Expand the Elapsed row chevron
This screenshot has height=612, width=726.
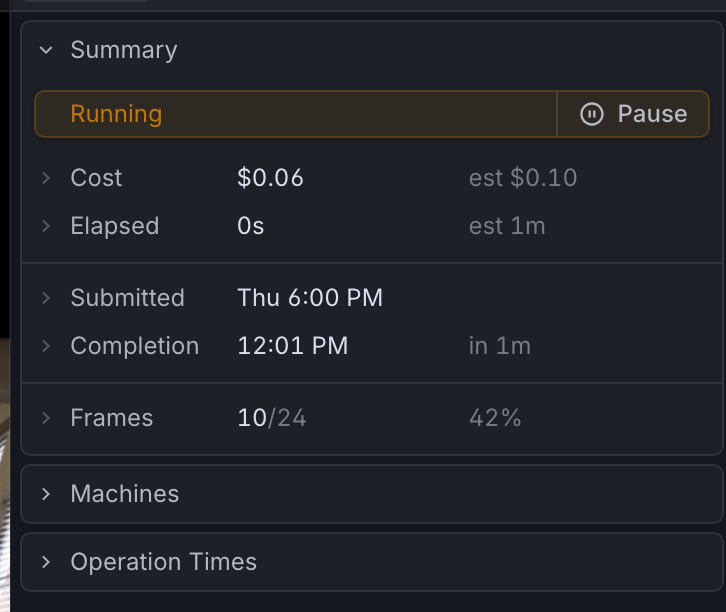coord(46,226)
